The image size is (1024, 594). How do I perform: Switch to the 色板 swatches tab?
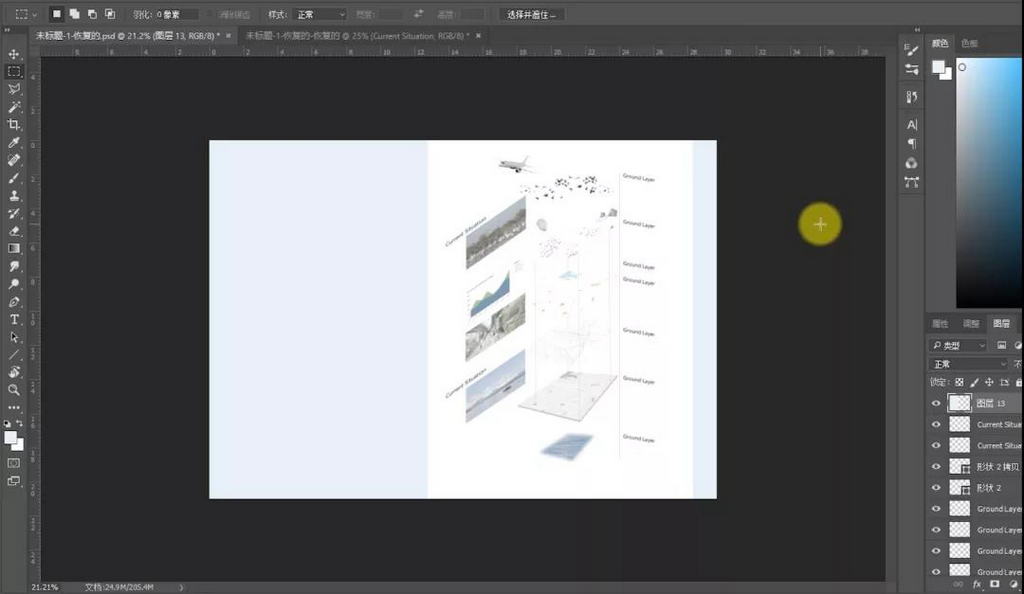click(970, 44)
